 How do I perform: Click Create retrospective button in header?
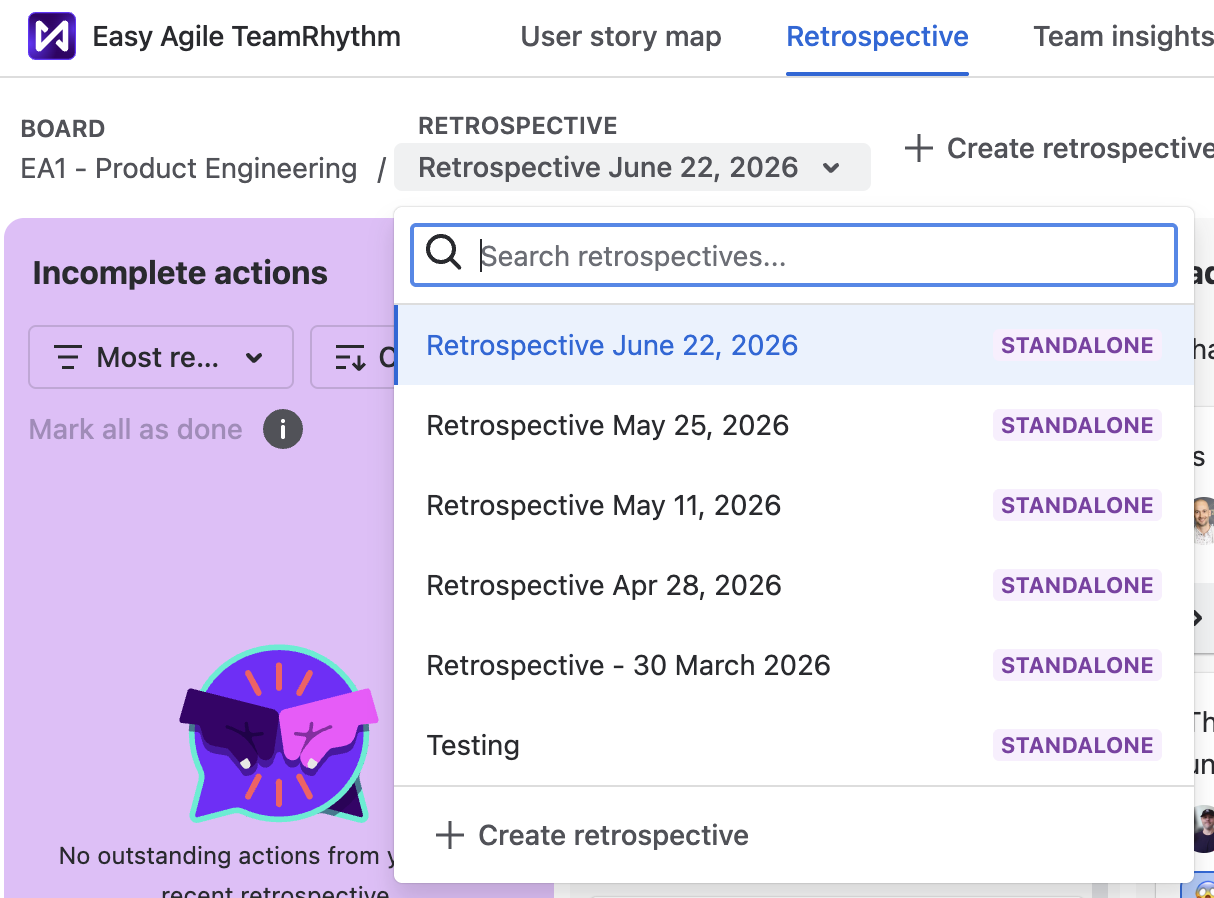pos(1058,149)
